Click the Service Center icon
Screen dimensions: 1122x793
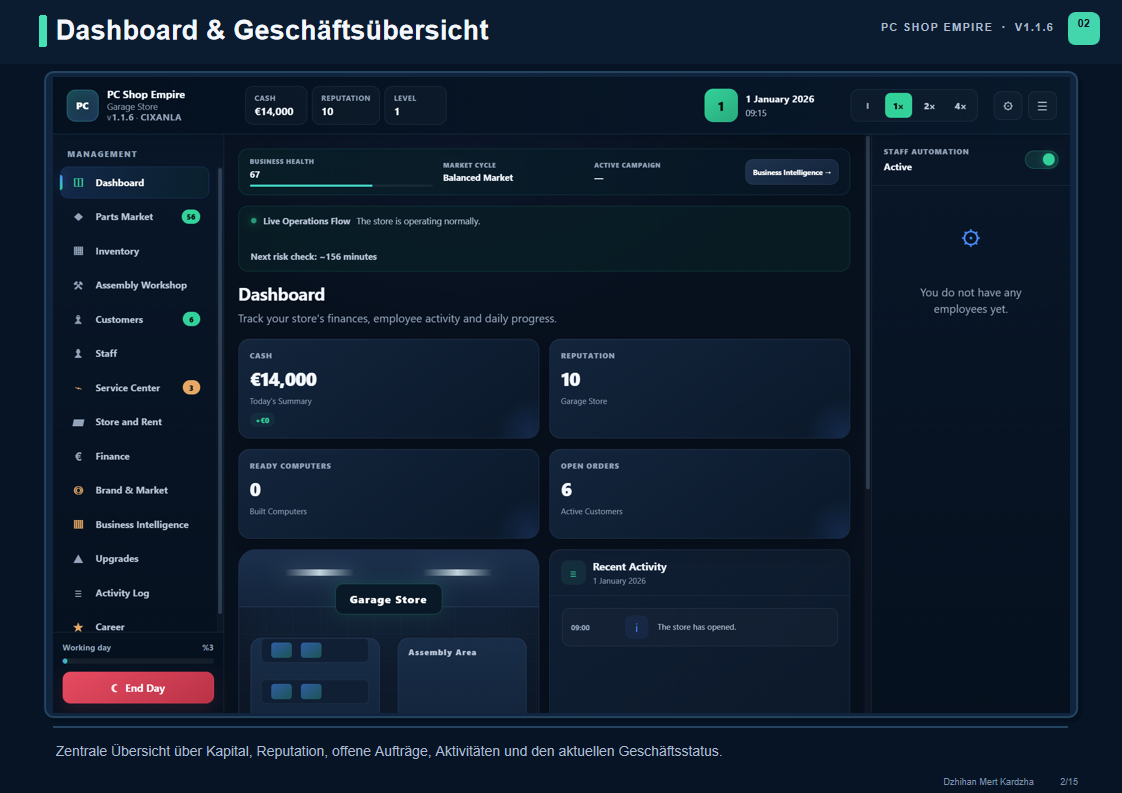pyautogui.click(x=79, y=388)
